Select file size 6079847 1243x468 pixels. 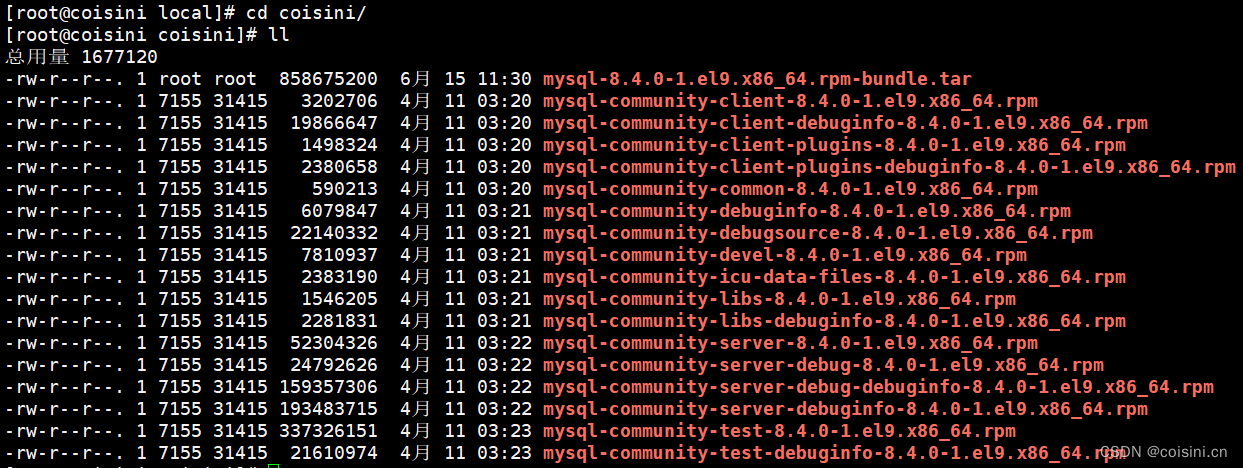(x=340, y=211)
